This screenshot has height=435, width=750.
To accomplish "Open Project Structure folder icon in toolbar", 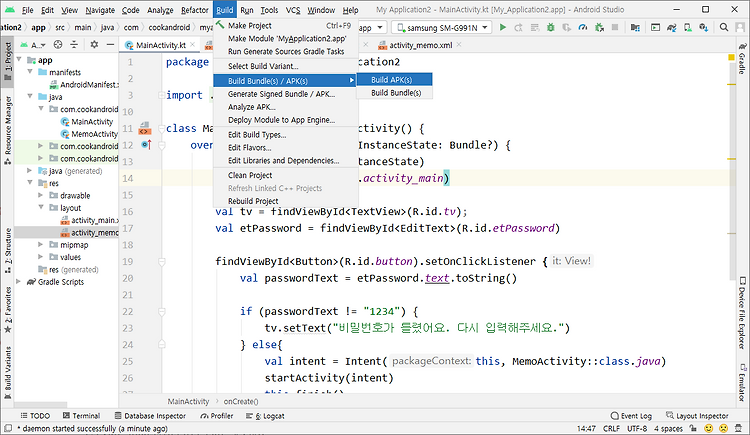I will (635, 27).
